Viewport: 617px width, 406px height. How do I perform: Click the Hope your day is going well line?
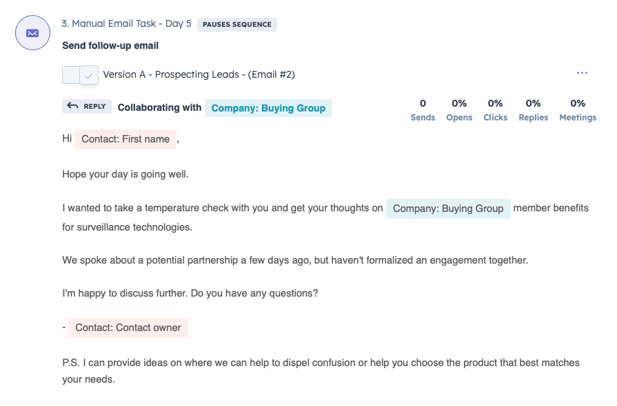point(125,174)
